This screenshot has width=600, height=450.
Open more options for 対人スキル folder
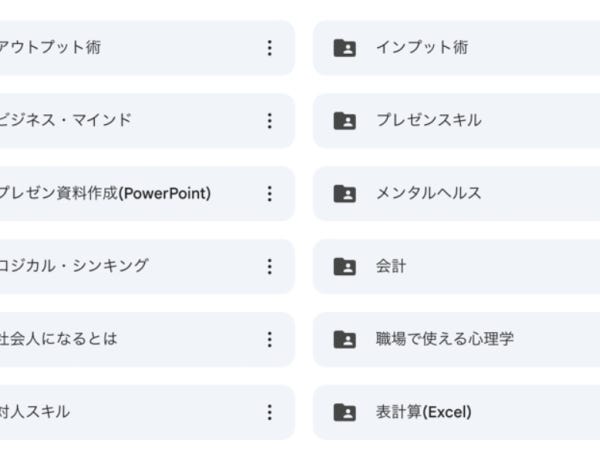[x=269, y=412]
